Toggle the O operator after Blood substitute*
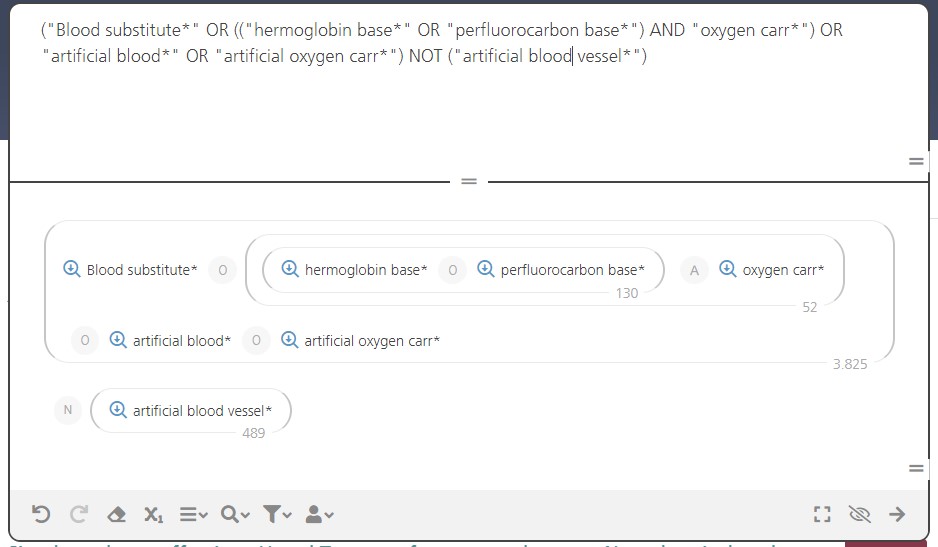938x547 pixels. 223,270
